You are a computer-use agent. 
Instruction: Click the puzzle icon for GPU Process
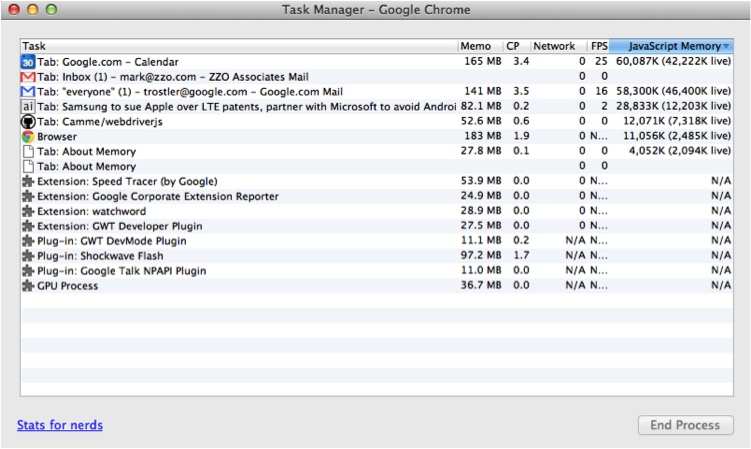(x=28, y=286)
